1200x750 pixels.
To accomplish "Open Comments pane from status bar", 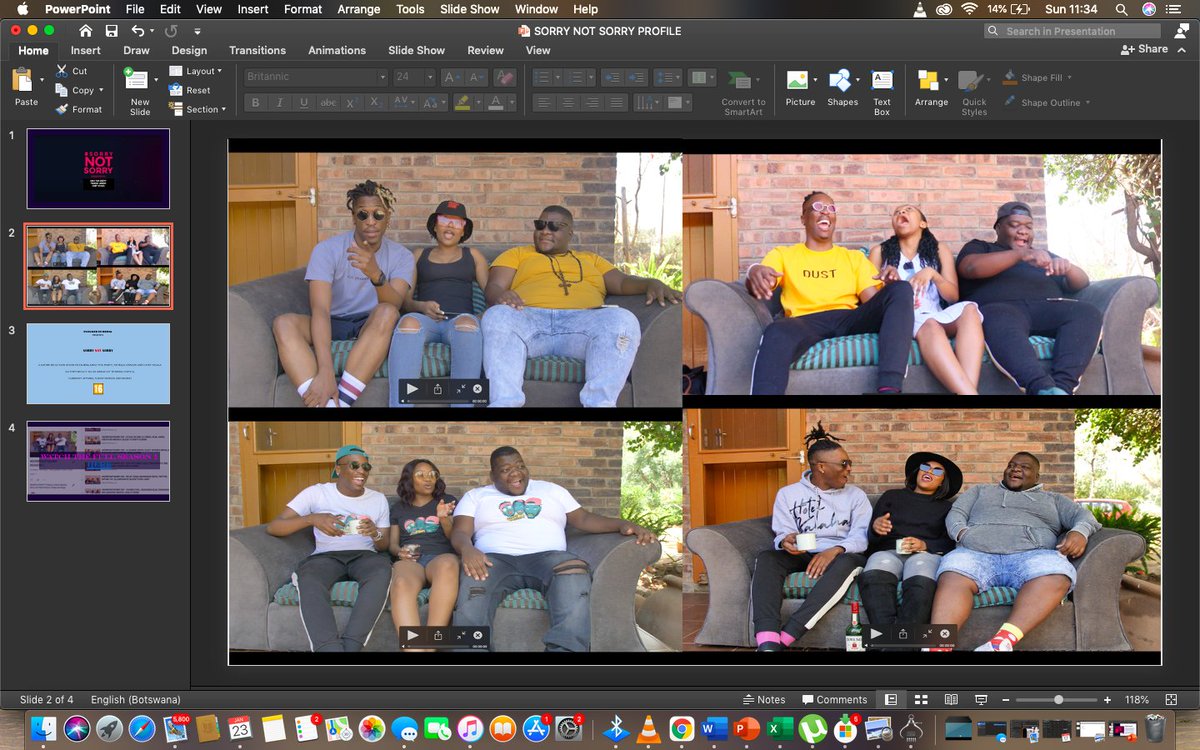I will point(834,700).
